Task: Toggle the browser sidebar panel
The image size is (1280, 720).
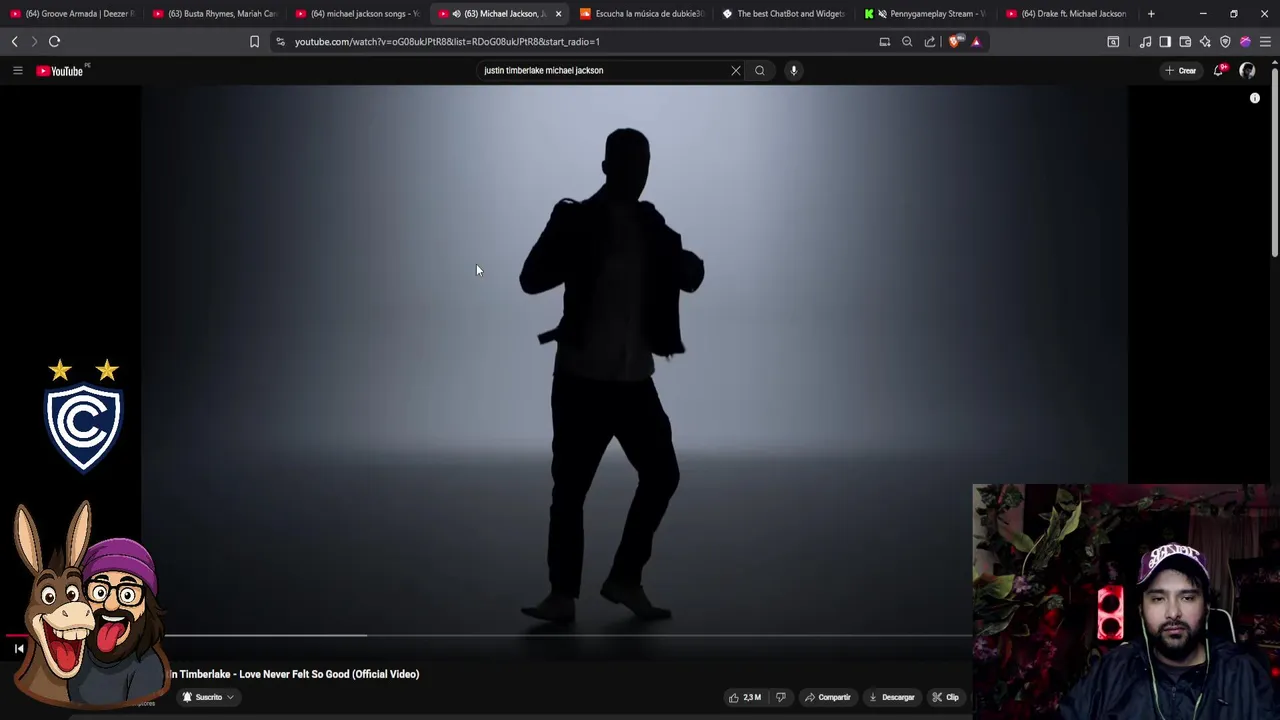Action: pos(1165,41)
